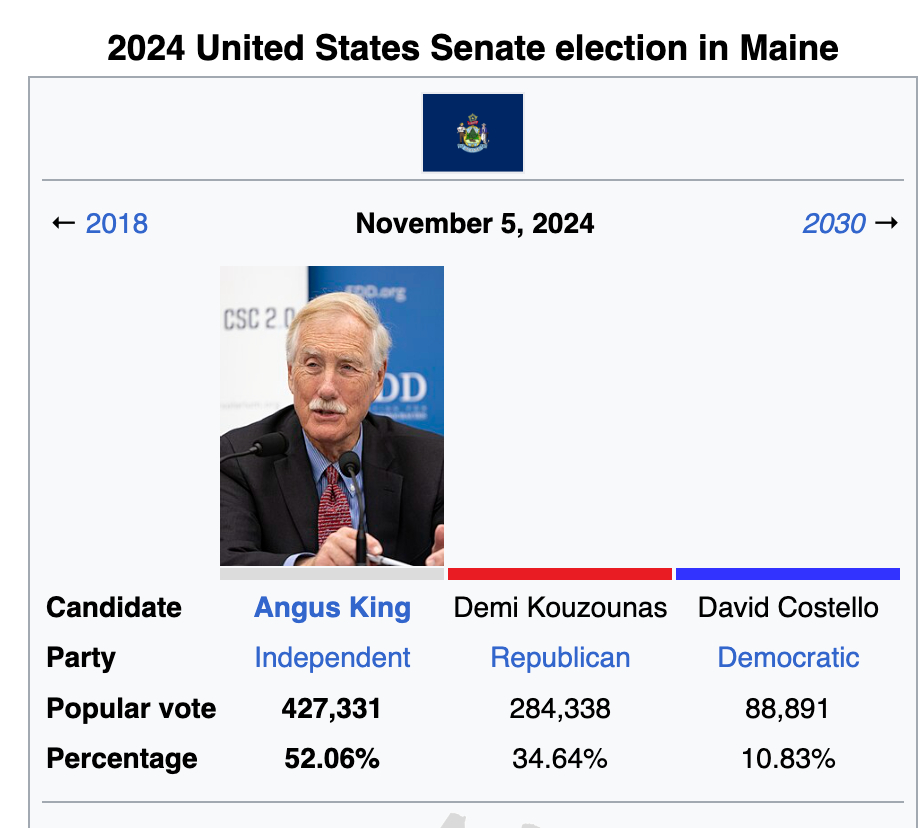The height and width of the screenshot is (828, 920).
Task: Click the David Costello candidate name
Action: pos(788,608)
